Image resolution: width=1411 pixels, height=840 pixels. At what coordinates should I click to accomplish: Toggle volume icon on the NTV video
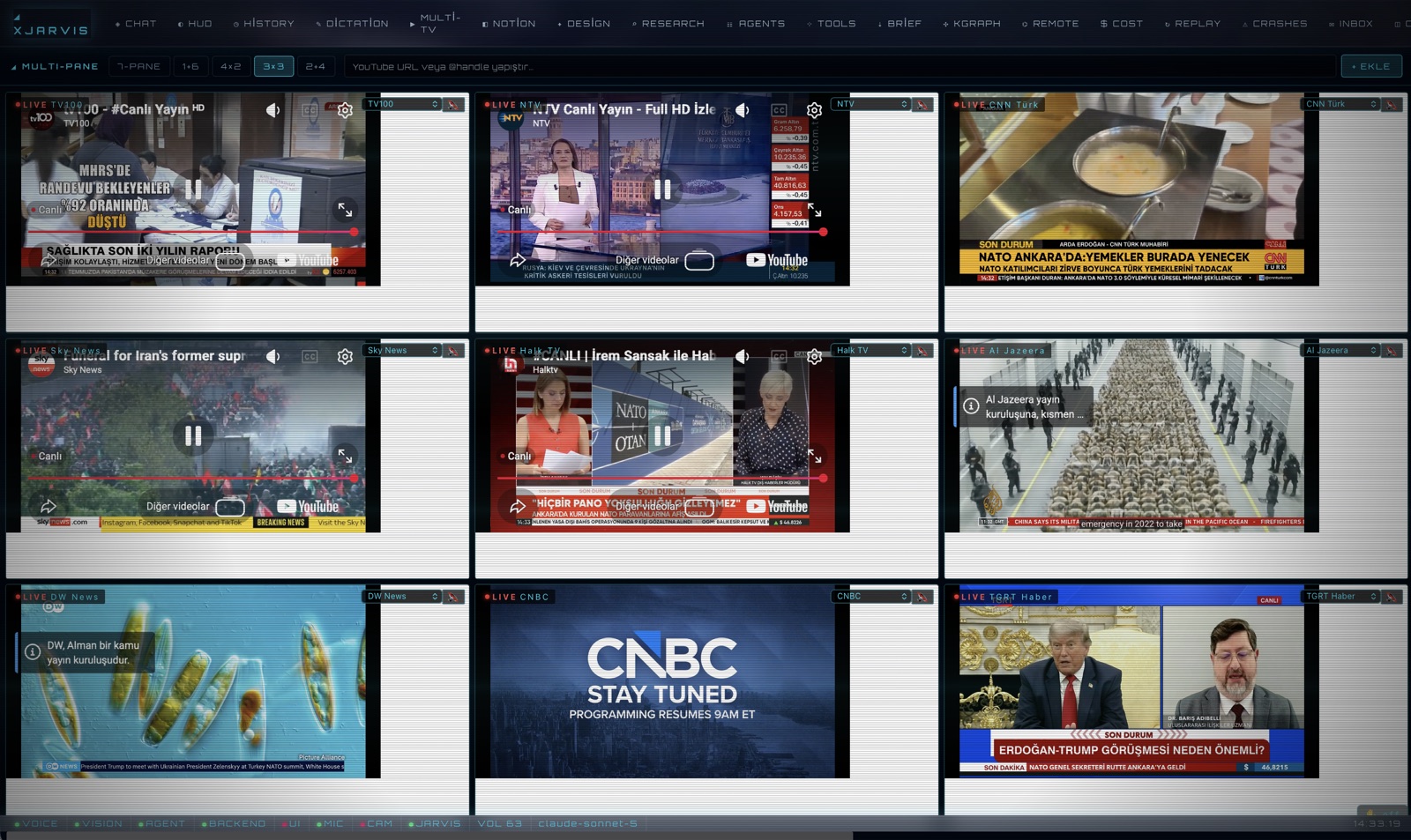click(742, 110)
